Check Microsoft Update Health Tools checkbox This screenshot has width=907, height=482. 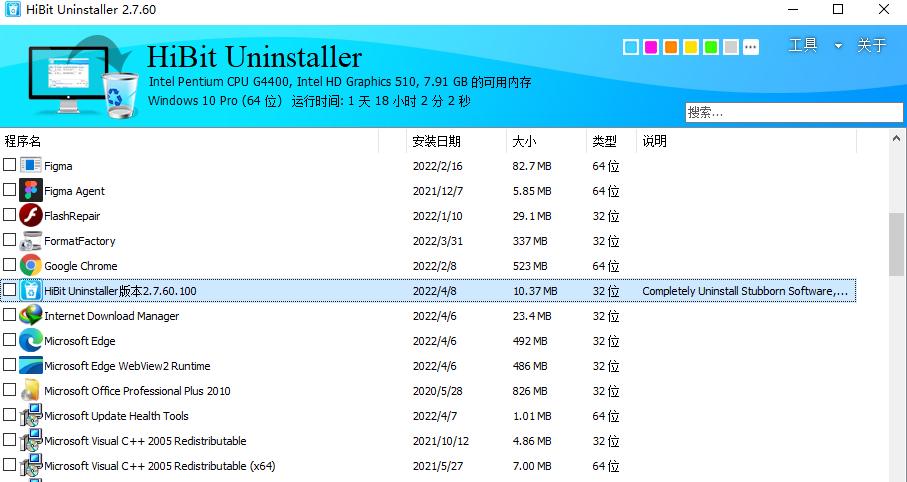(x=9, y=414)
